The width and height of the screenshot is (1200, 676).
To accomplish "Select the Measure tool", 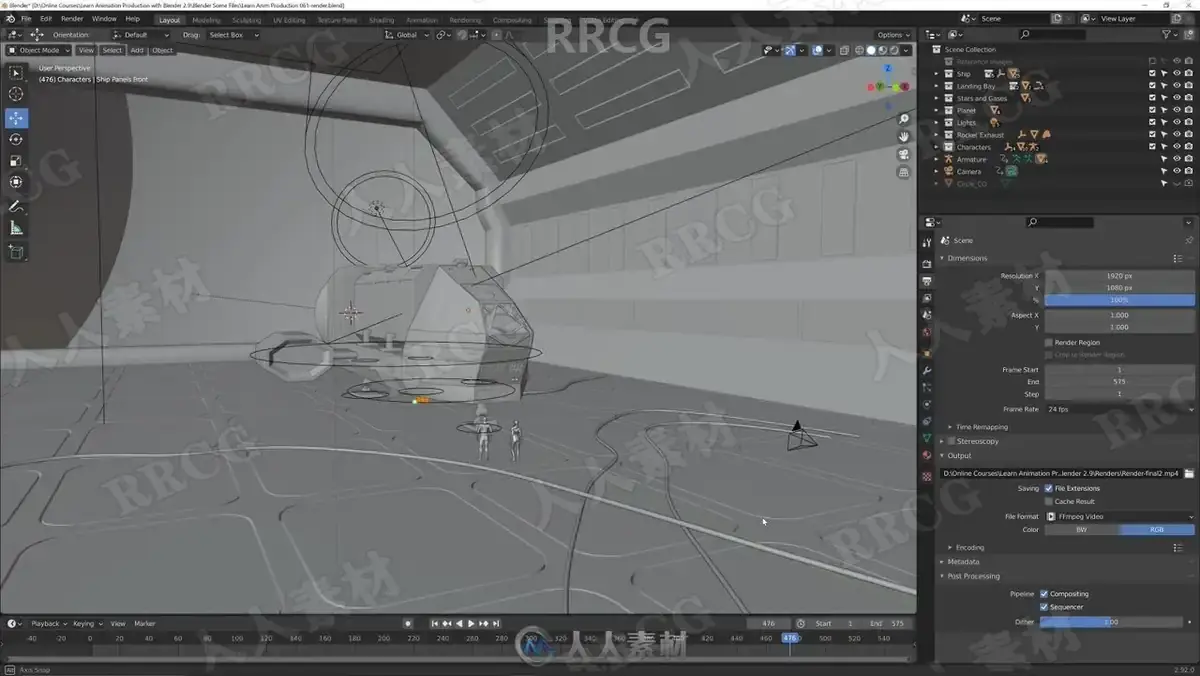I will 16,228.
